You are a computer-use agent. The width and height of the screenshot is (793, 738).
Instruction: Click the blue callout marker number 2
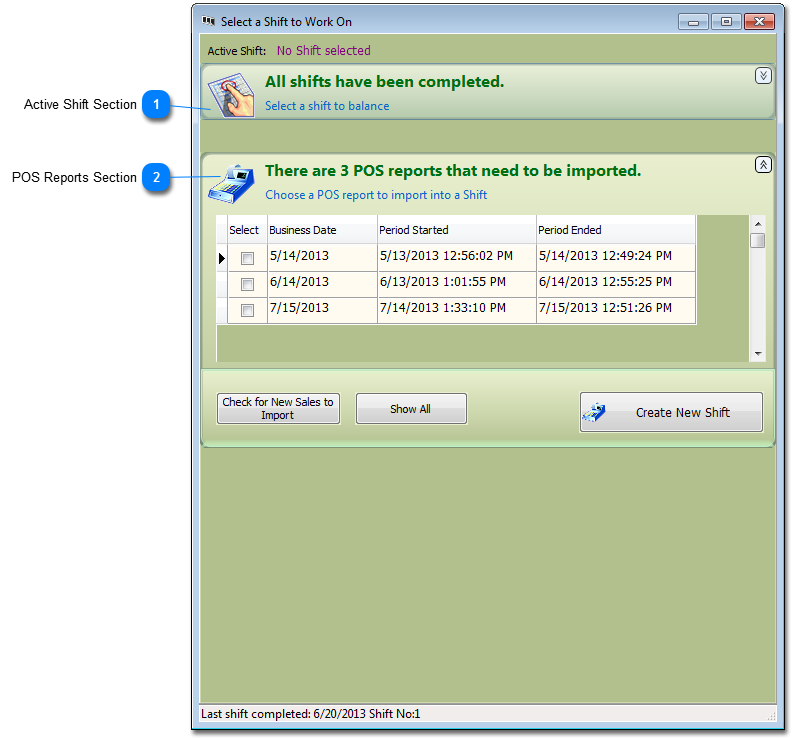click(x=155, y=177)
